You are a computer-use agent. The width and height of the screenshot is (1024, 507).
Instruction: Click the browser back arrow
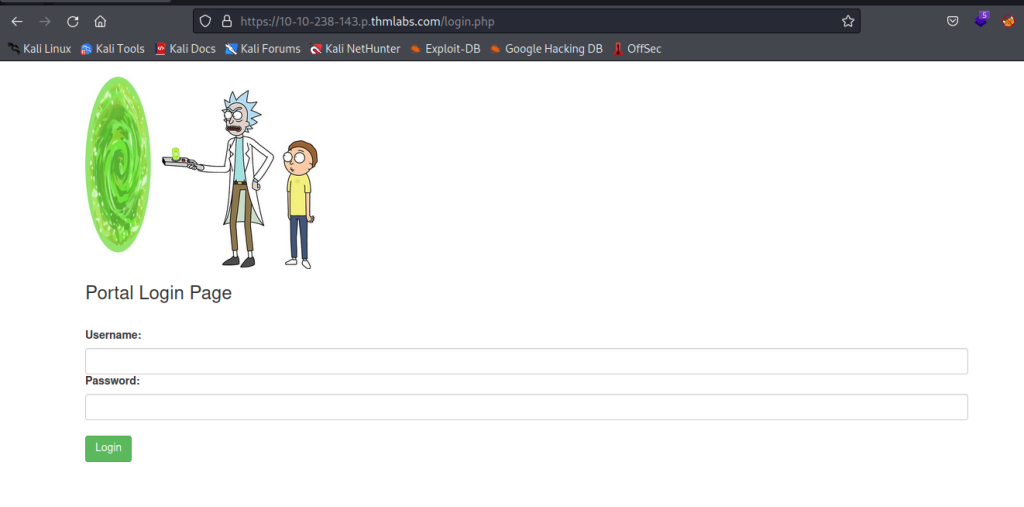point(17,21)
